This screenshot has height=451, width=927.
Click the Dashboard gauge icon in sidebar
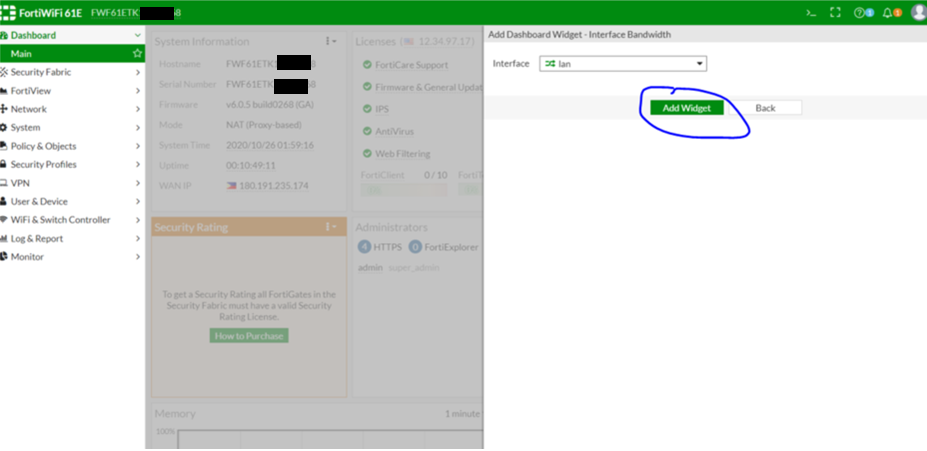coord(4,35)
